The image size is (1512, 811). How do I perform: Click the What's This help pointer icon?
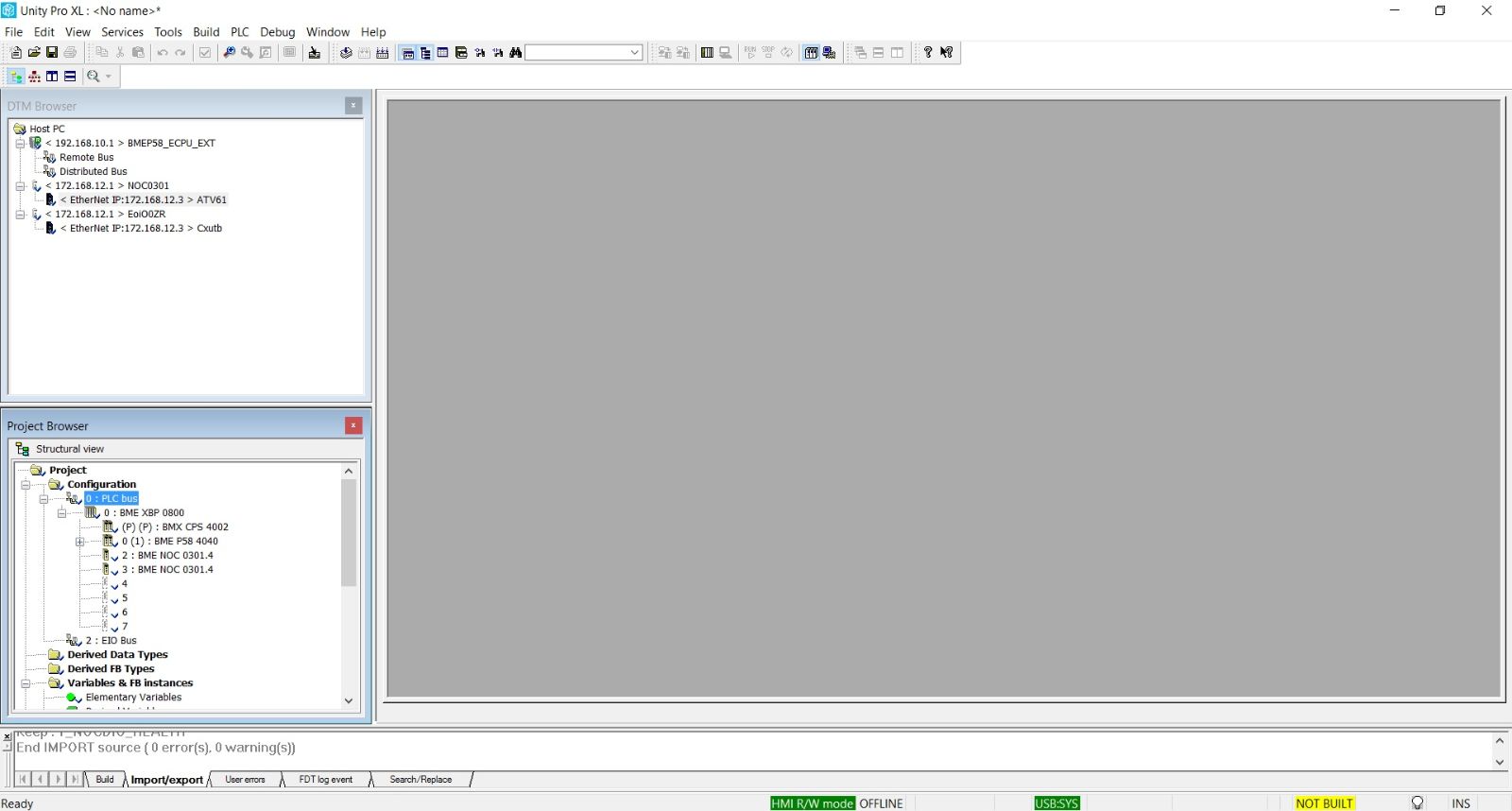(946, 53)
